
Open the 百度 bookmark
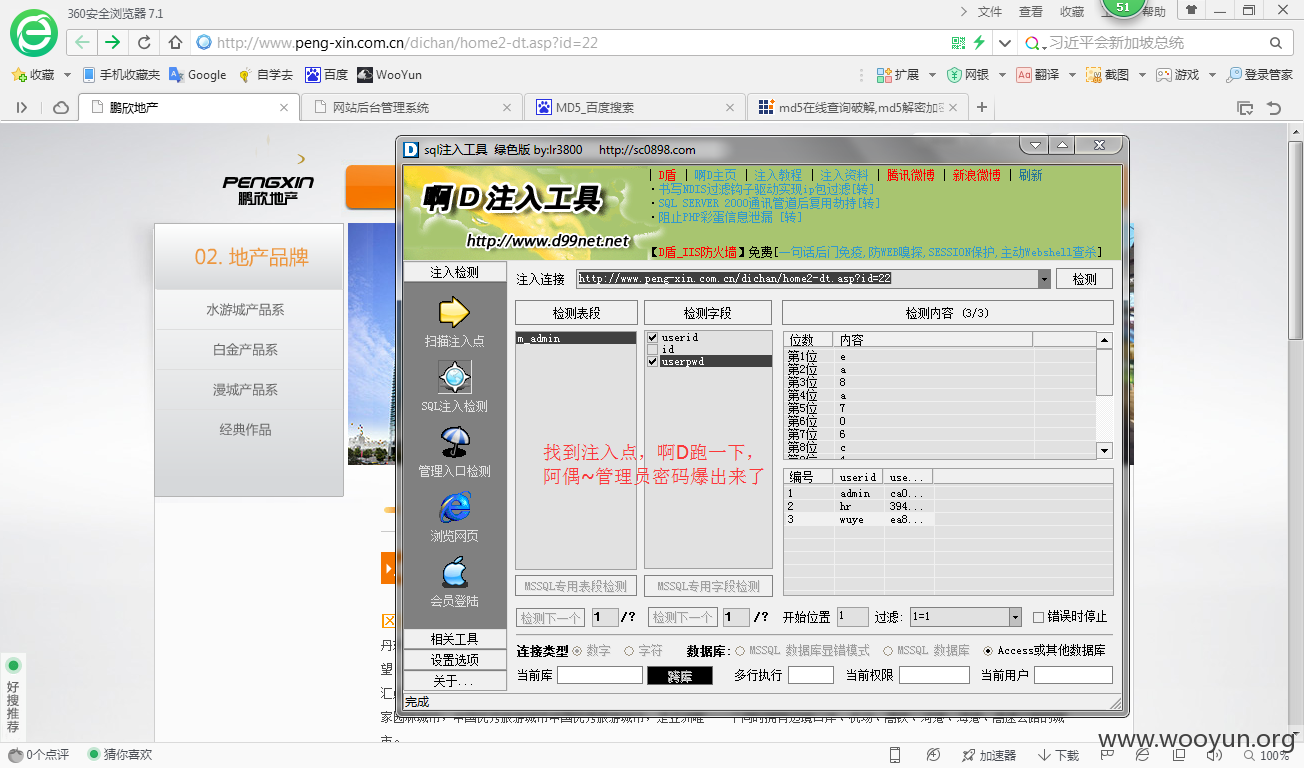pos(327,75)
